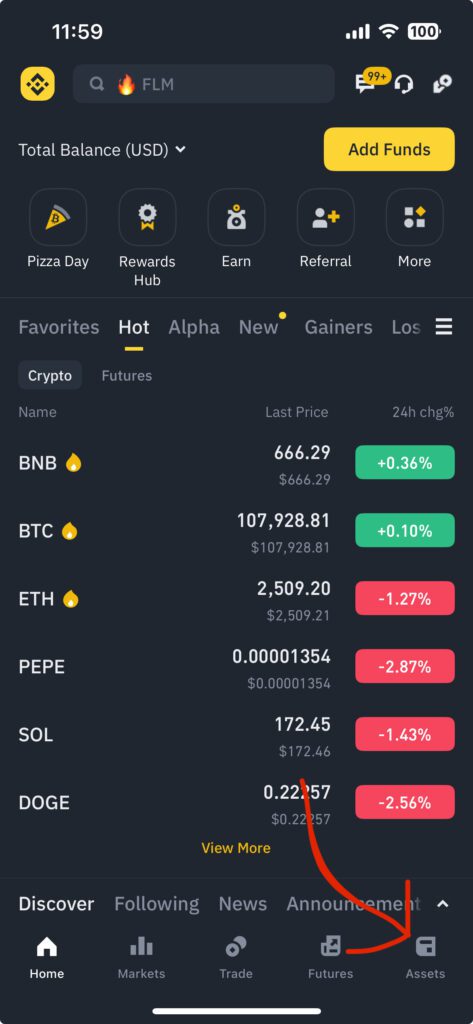Tap the Binance logo icon
The image size is (473, 1024).
pyautogui.click(x=37, y=84)
